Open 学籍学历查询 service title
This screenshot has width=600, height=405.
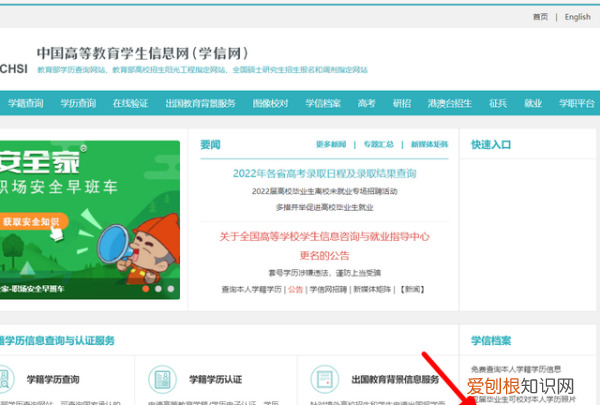[x=53, y=379]
